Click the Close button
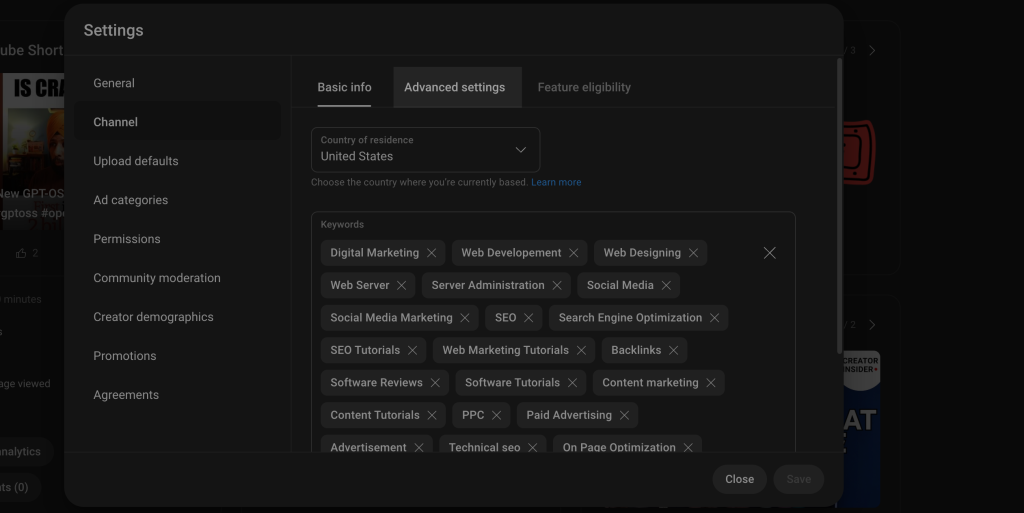This screenshot has width=1024, height=513. 739,479
